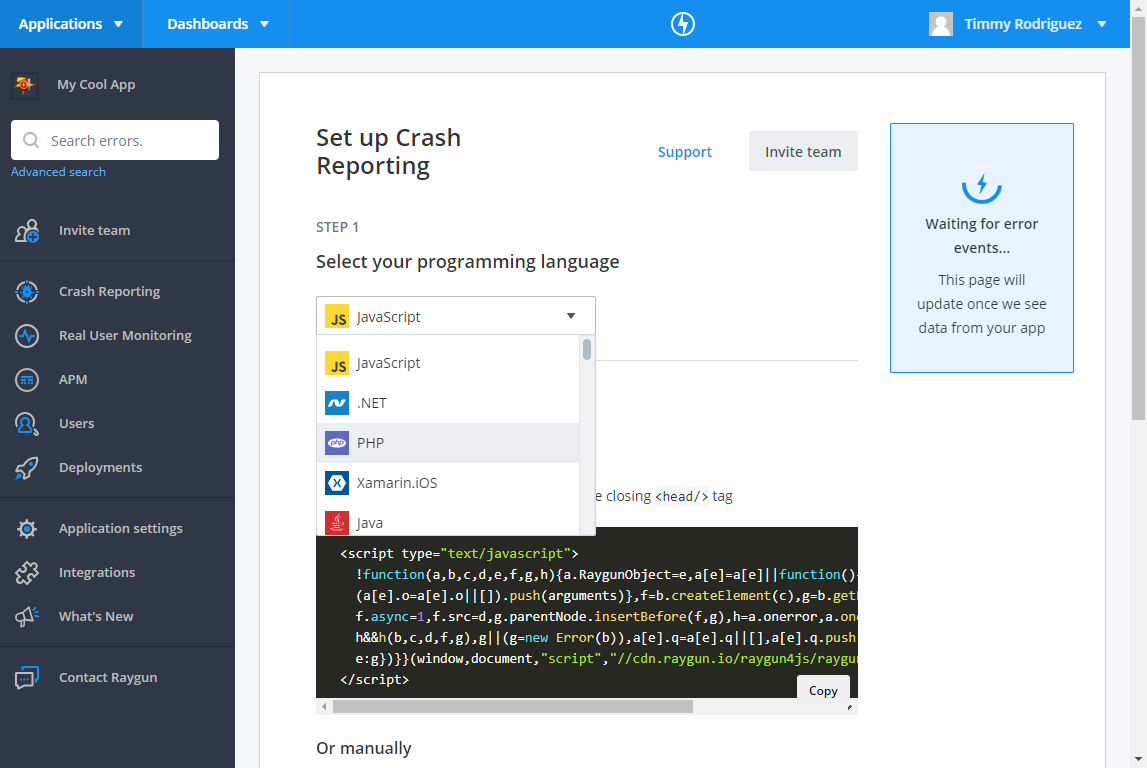
Task: Copy the script code snippet
Action: pos(823,690)
